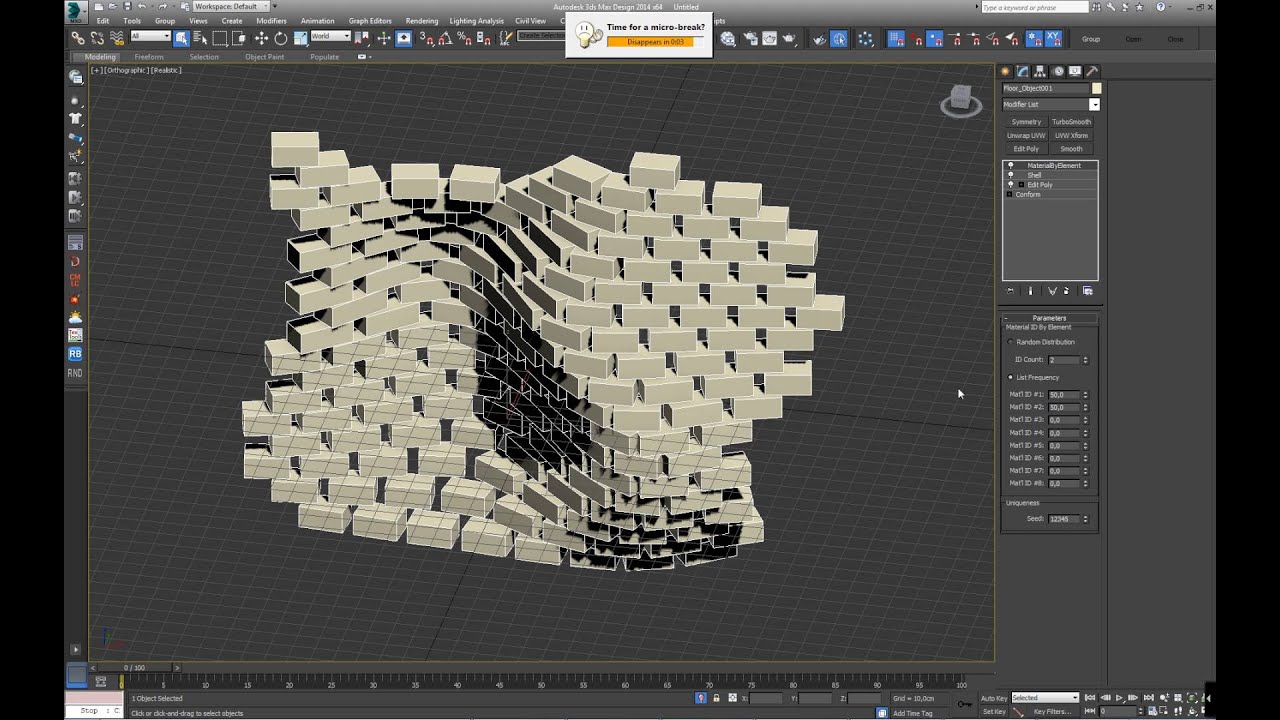Open the Utilities hammer panel tab
Viewport: 1280px width, 720px height.
coord(1091,71)
